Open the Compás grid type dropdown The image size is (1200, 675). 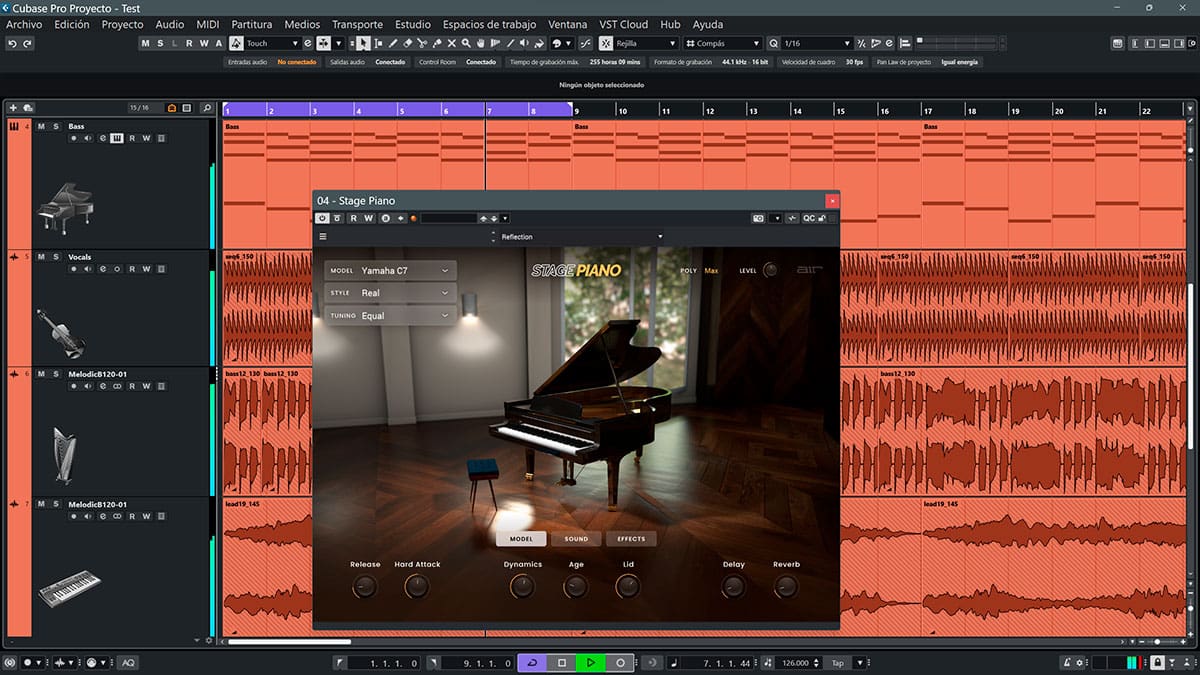point(723,43)
